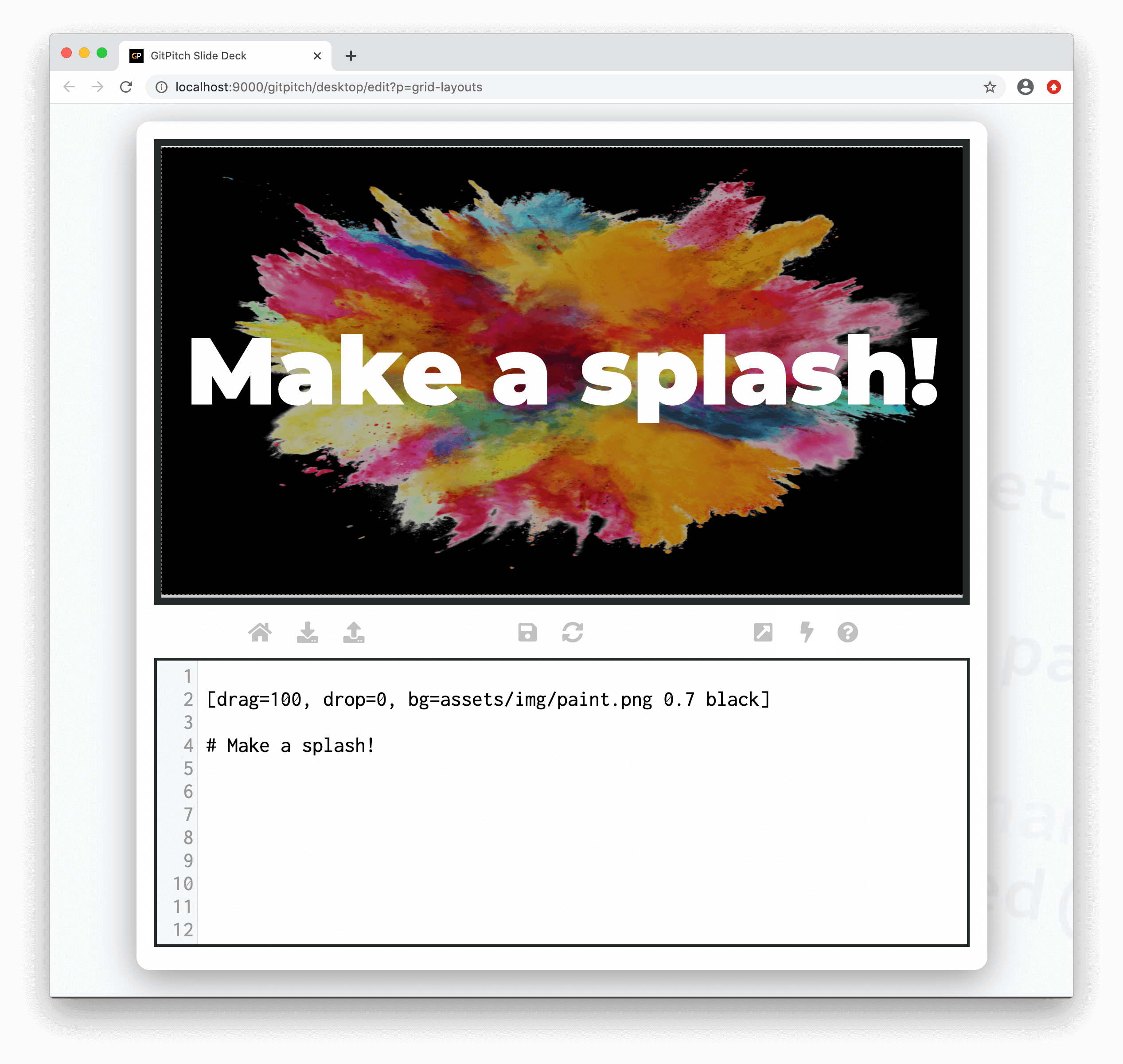Click empty line 6 in the code editor

(x=581, y=791)
